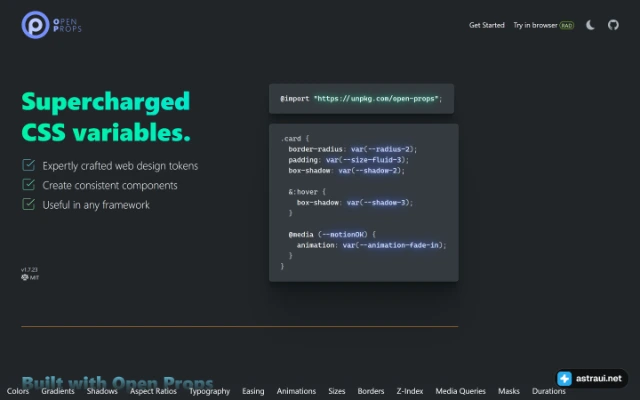Screen dimensions: 640x400
Task: Open Aspect Ratios section
Action: 153,391
